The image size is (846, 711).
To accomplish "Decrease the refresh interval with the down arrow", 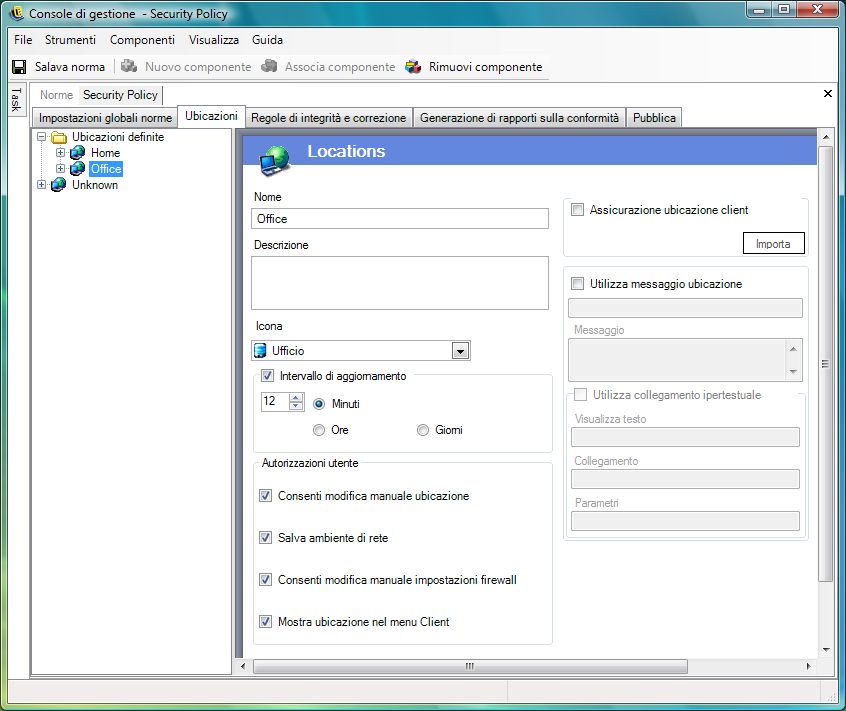I will click(x=296, y=406).
